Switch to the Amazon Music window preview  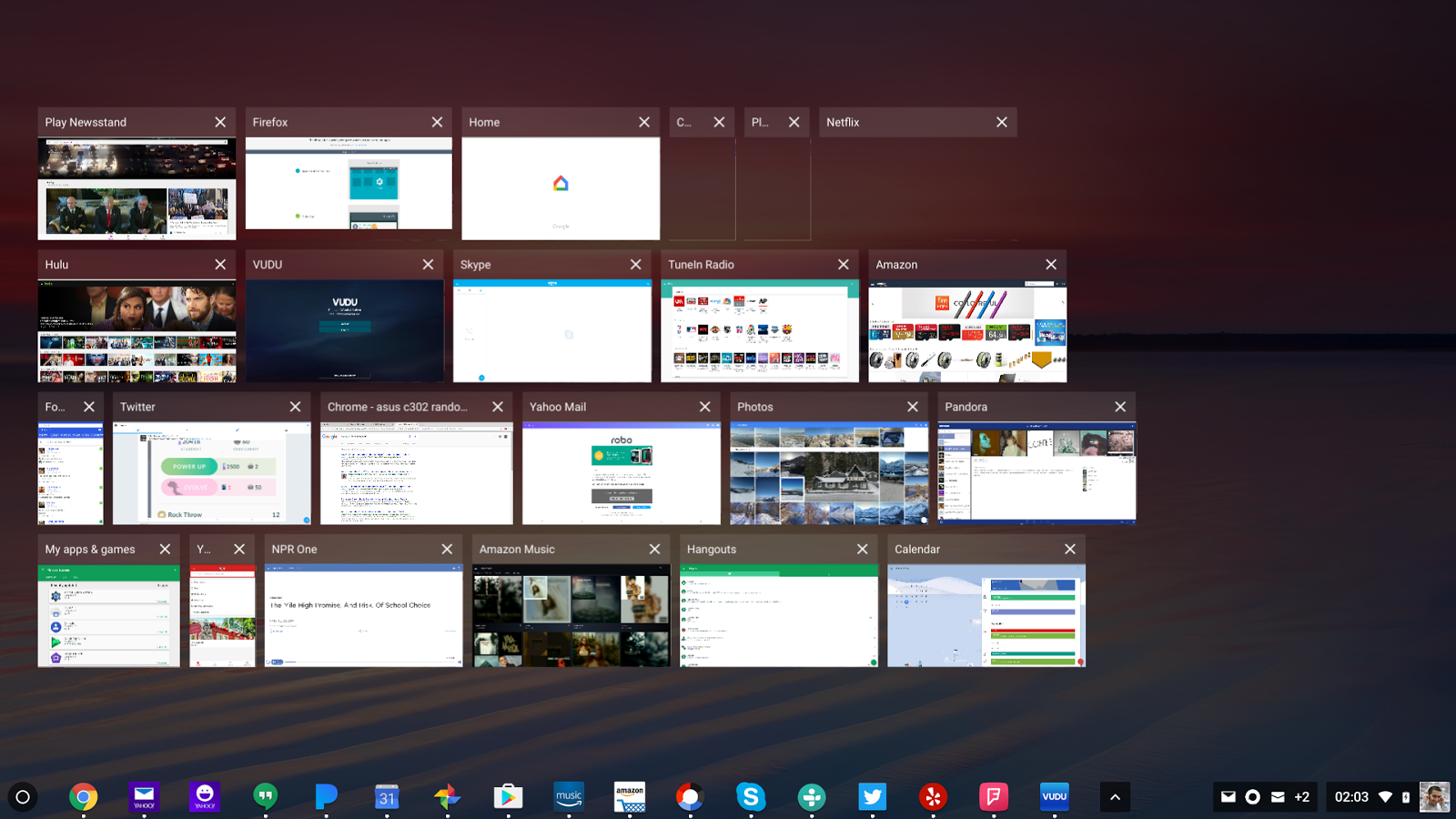point(571,601)
